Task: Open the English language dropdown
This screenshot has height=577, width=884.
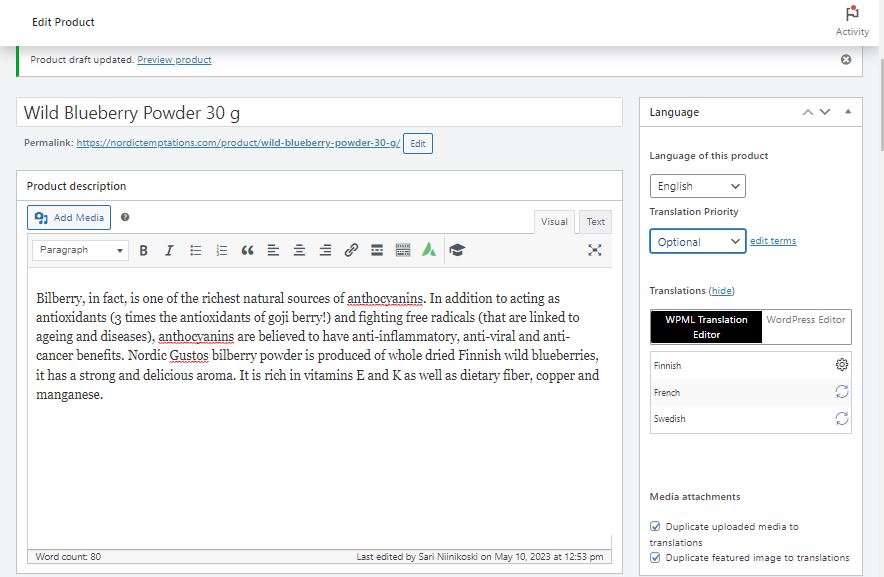Action: tap(697, 186)
